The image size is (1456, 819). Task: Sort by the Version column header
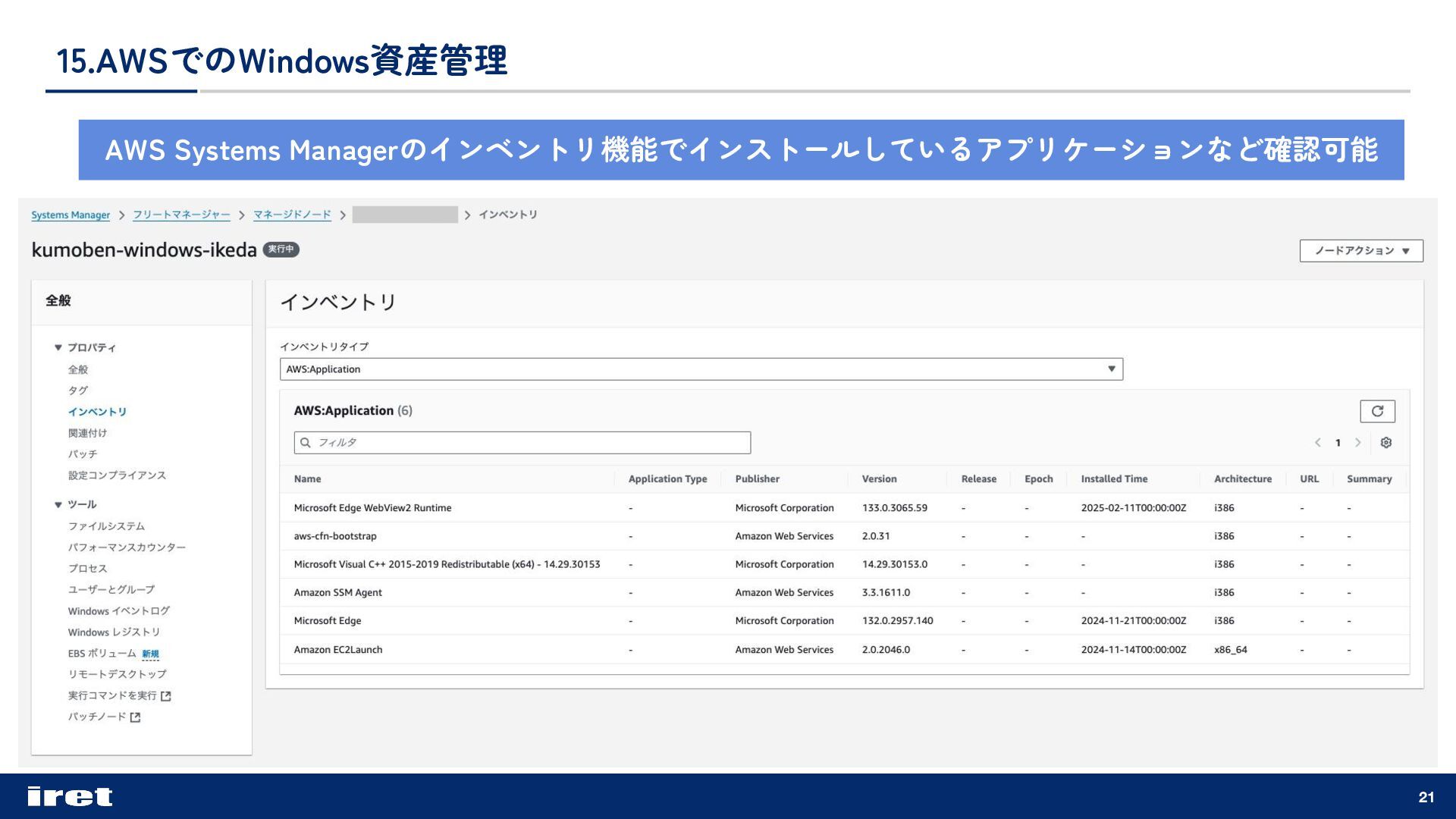879,479
